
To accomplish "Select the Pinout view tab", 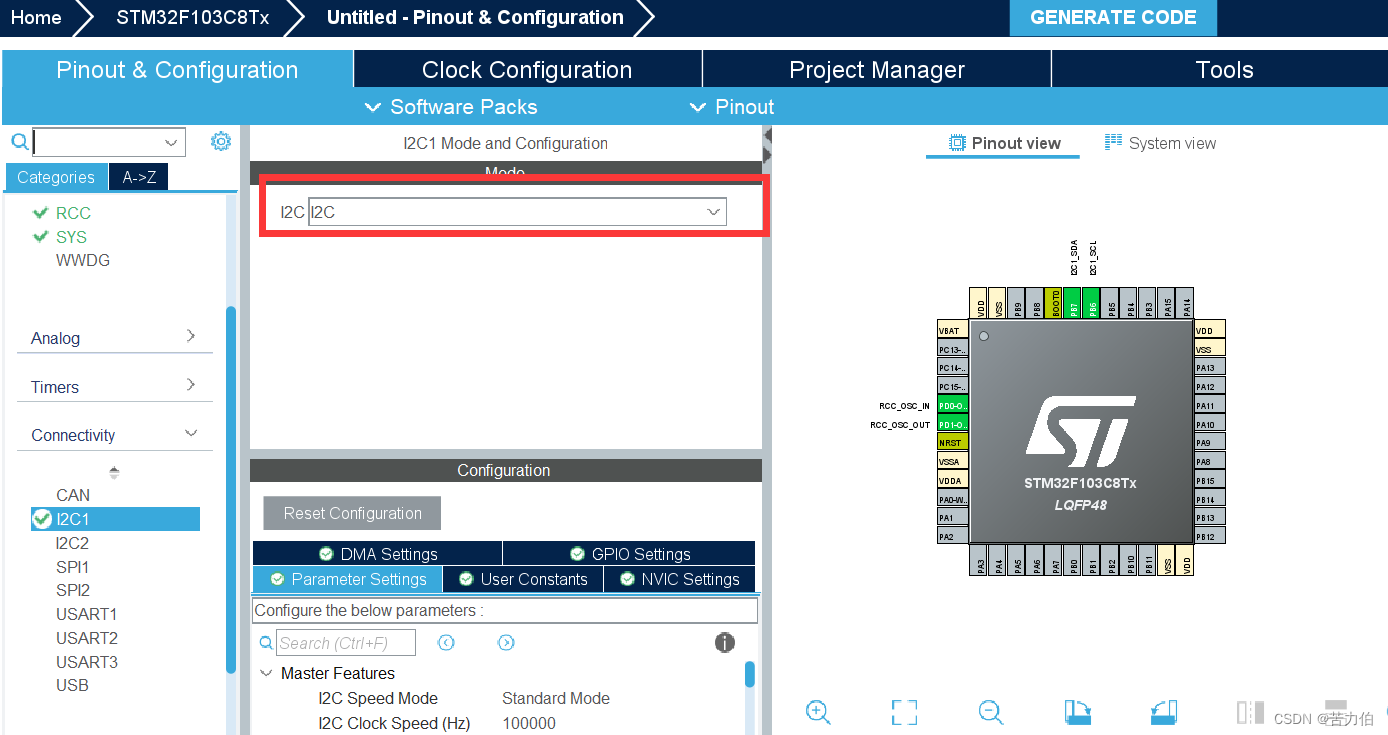I will 1004,143.
